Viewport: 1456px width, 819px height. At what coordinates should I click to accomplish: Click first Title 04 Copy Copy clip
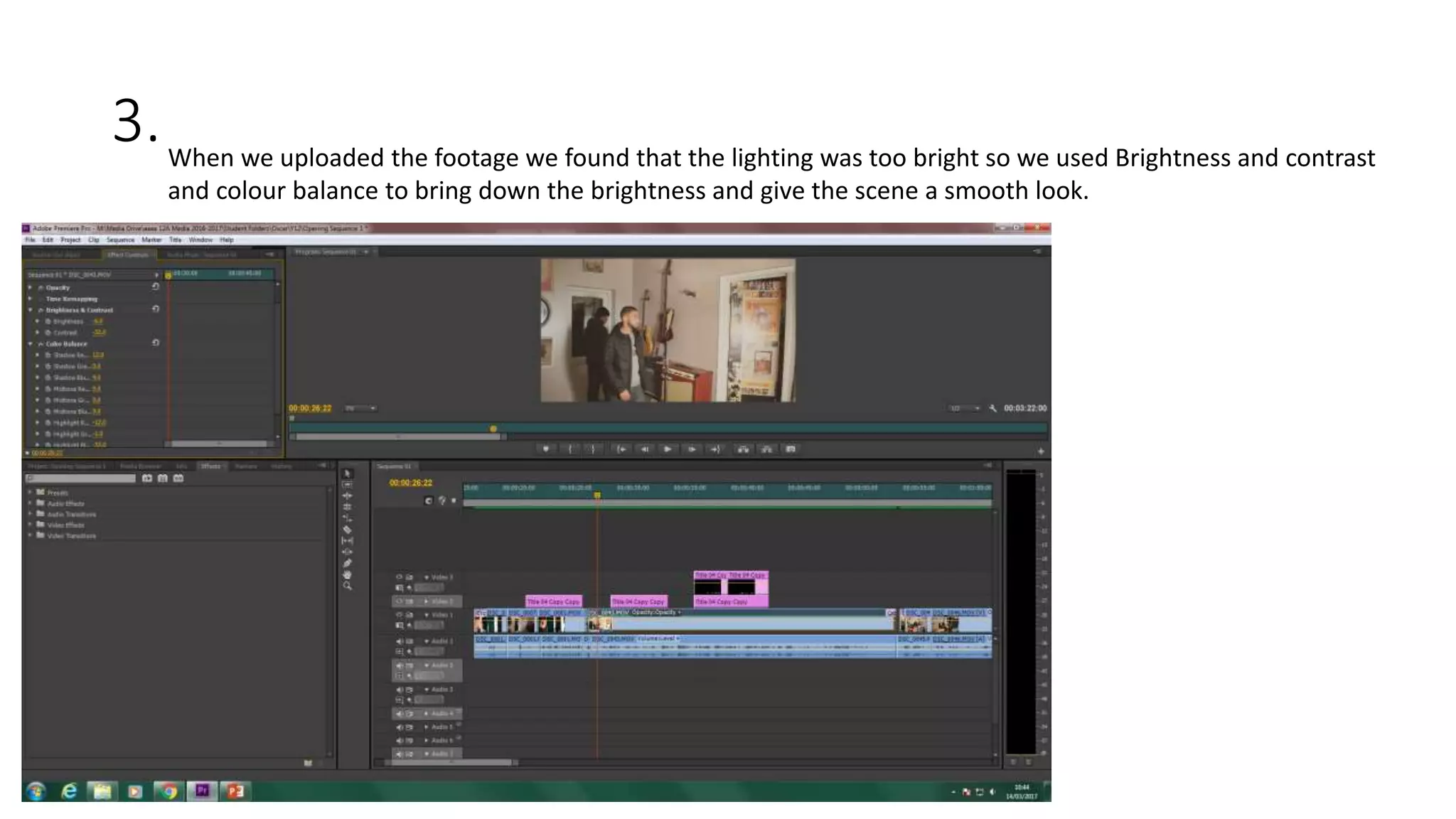click(x=554, y=601)
